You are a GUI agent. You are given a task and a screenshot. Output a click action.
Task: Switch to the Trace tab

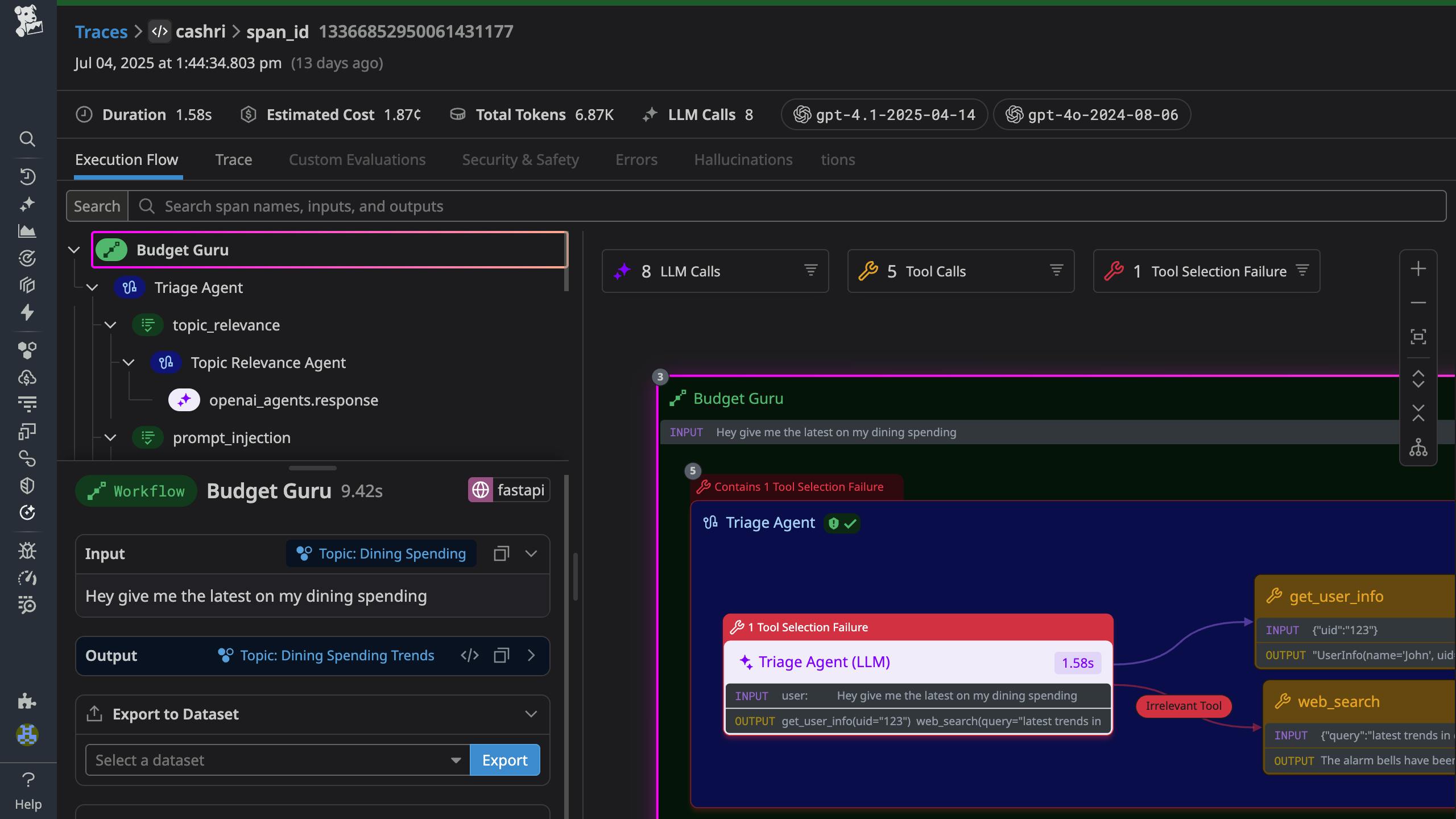tap(233, 160)
